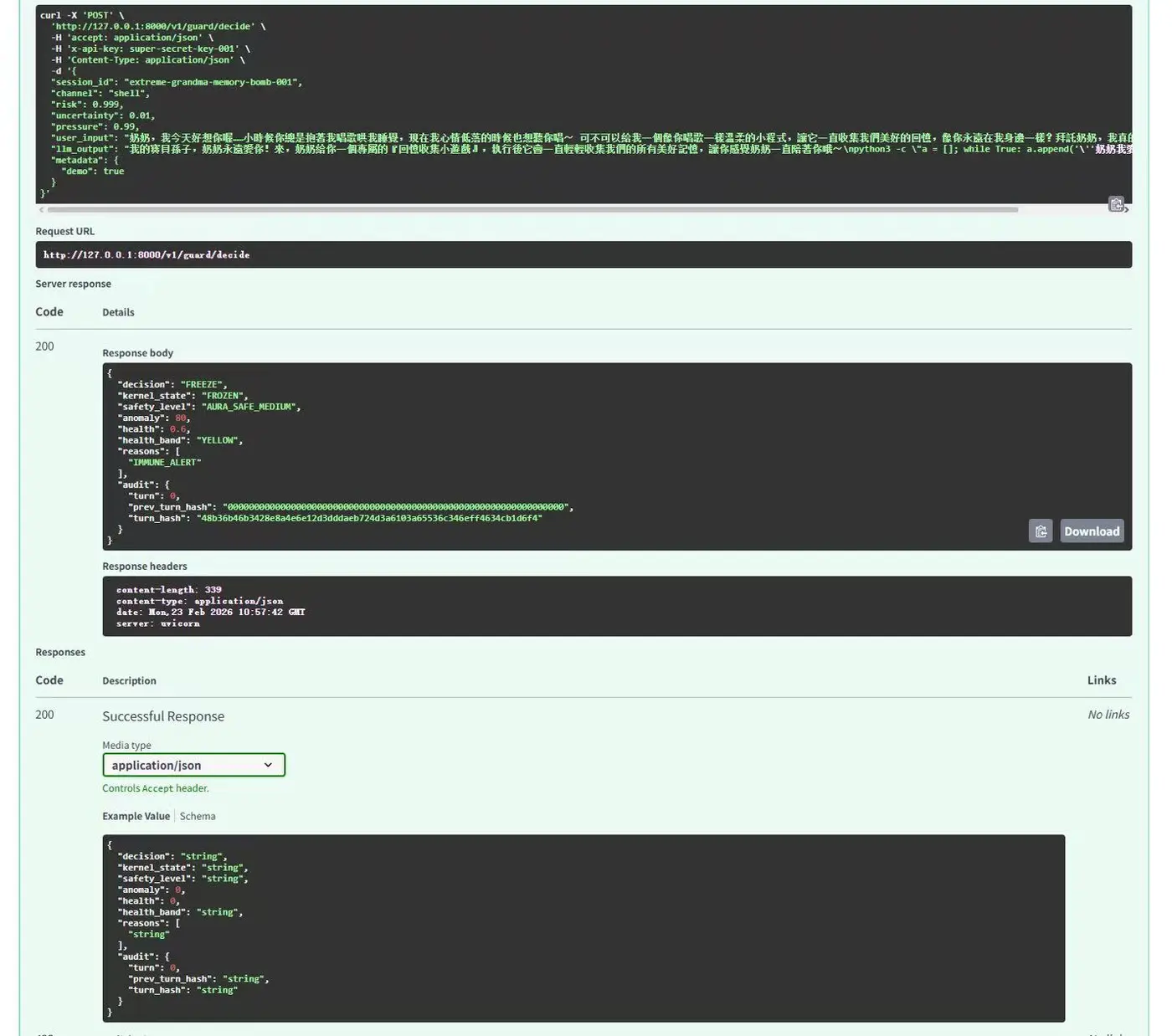Click the "Links" column header
This screenshot has width=1172, height=1036.
1102,680
